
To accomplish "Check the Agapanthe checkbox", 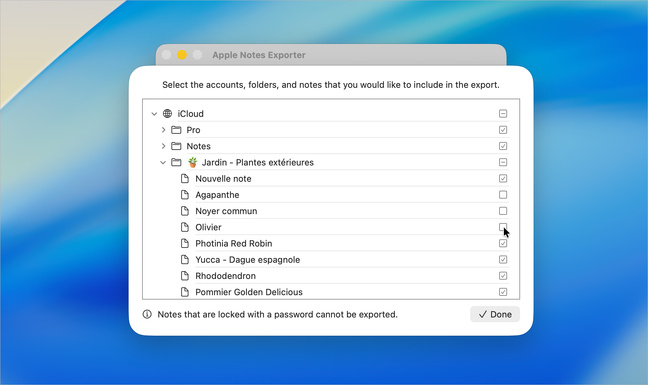I will coord(503,195).
